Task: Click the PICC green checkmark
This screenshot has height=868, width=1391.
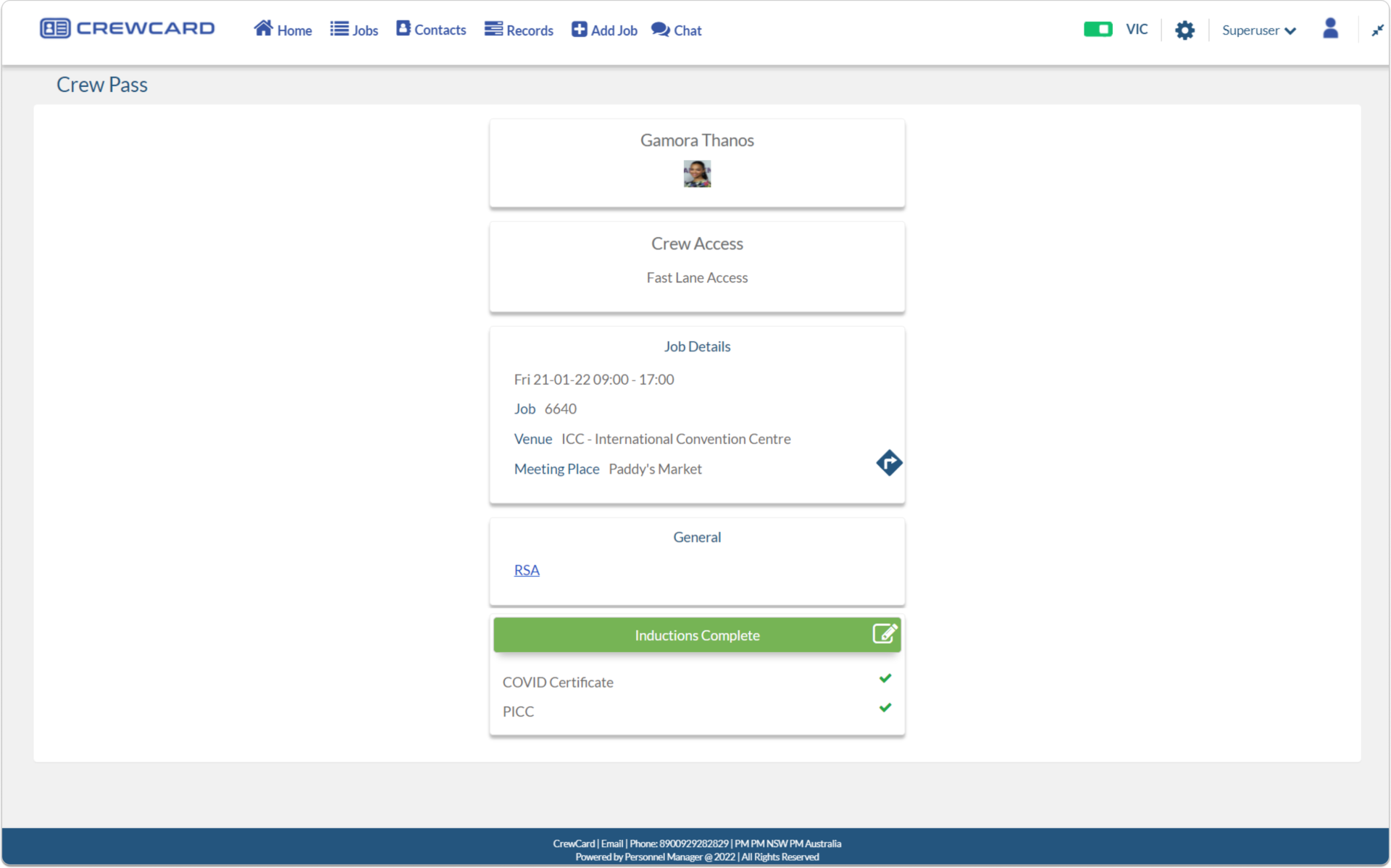Action: [885, 707]
